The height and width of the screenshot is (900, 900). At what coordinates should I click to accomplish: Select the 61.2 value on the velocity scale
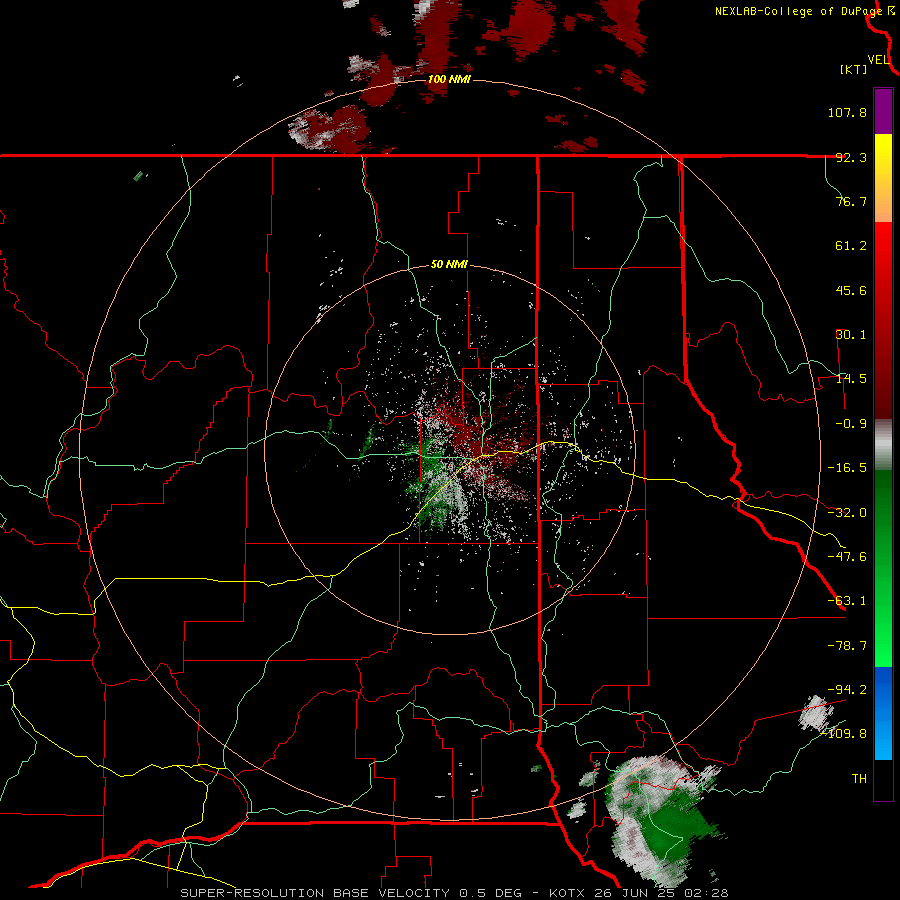[851, 246]
